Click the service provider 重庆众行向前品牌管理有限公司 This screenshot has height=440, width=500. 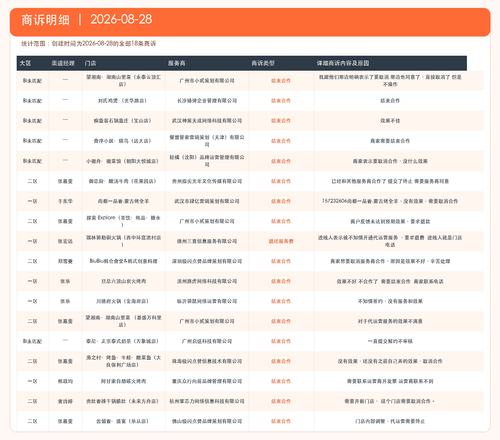[207, 381]
